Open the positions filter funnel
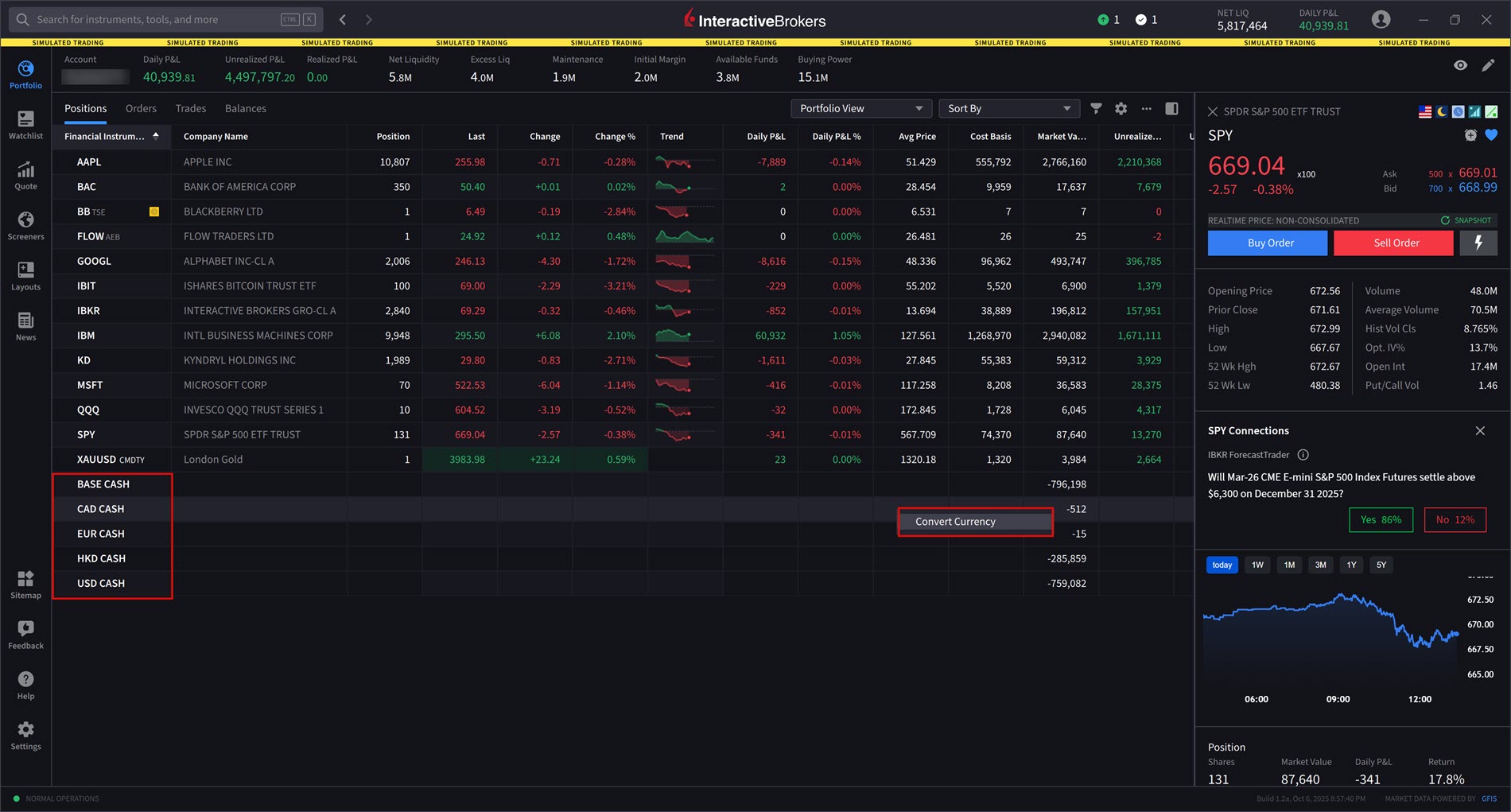This screenshot has width=1511, height=812. pyautogui.click(x=1096, y=108)
